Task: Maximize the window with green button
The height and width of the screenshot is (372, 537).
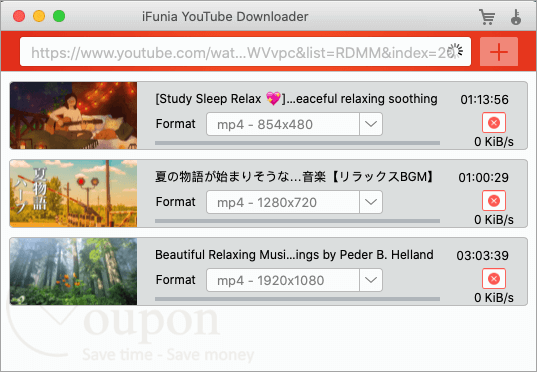Action: point(59,16)
